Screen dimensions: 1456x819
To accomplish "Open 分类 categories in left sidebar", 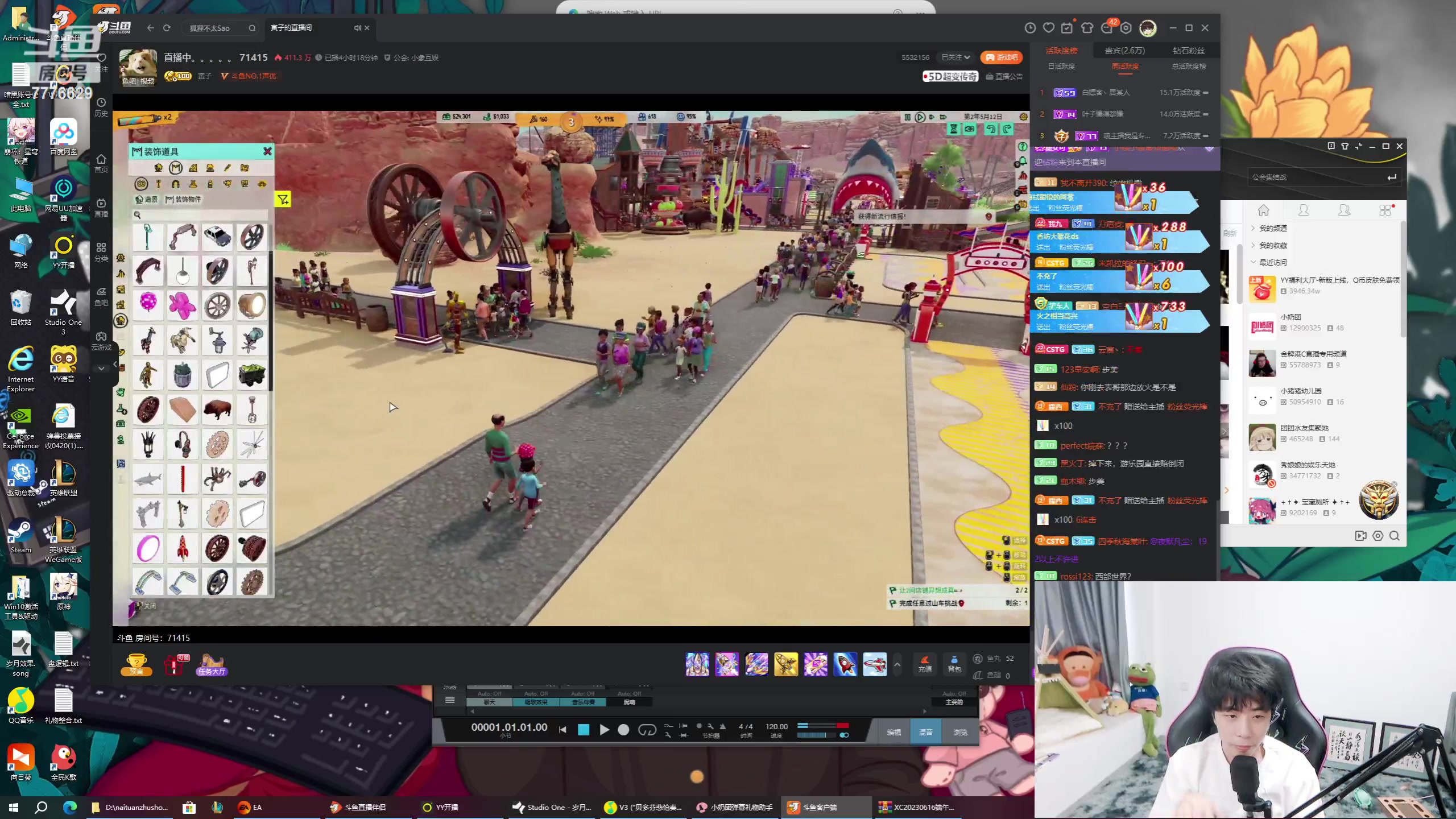I will pyautogui.click(x=101, y=251).
